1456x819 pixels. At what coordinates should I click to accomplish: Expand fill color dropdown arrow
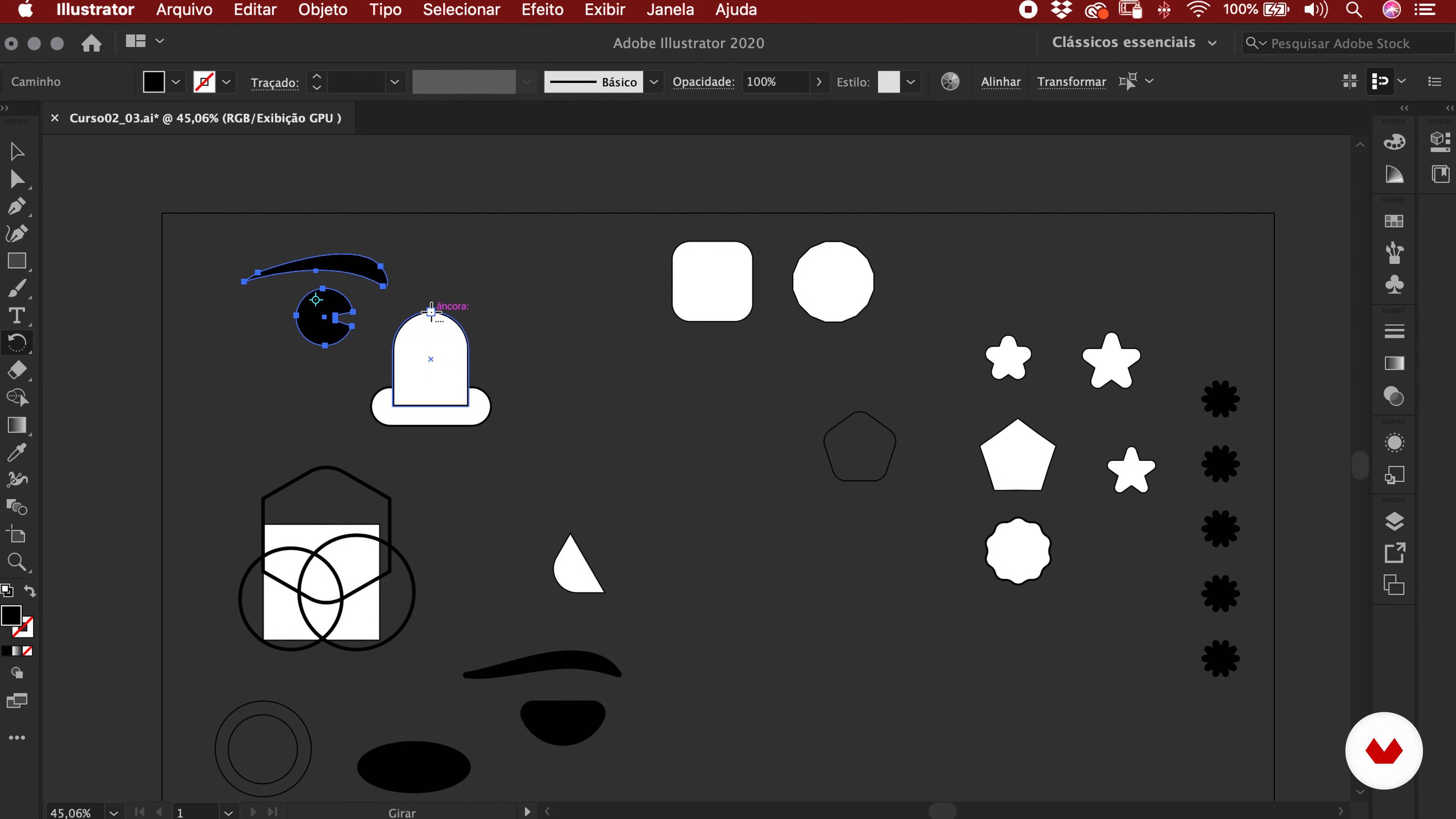click(x=176, y=82)
